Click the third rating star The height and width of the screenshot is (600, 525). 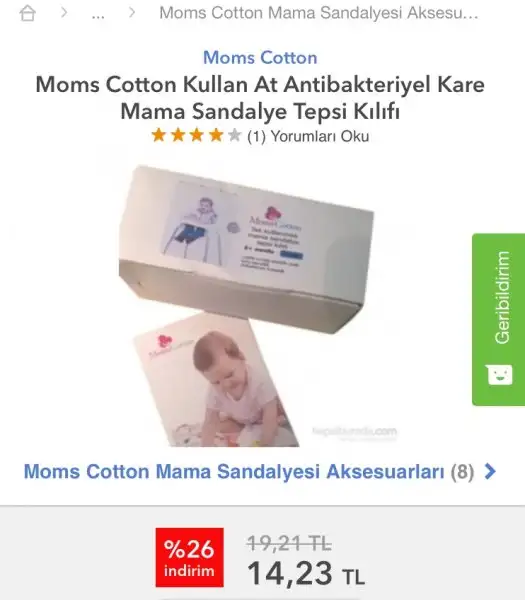pos(197,135)
